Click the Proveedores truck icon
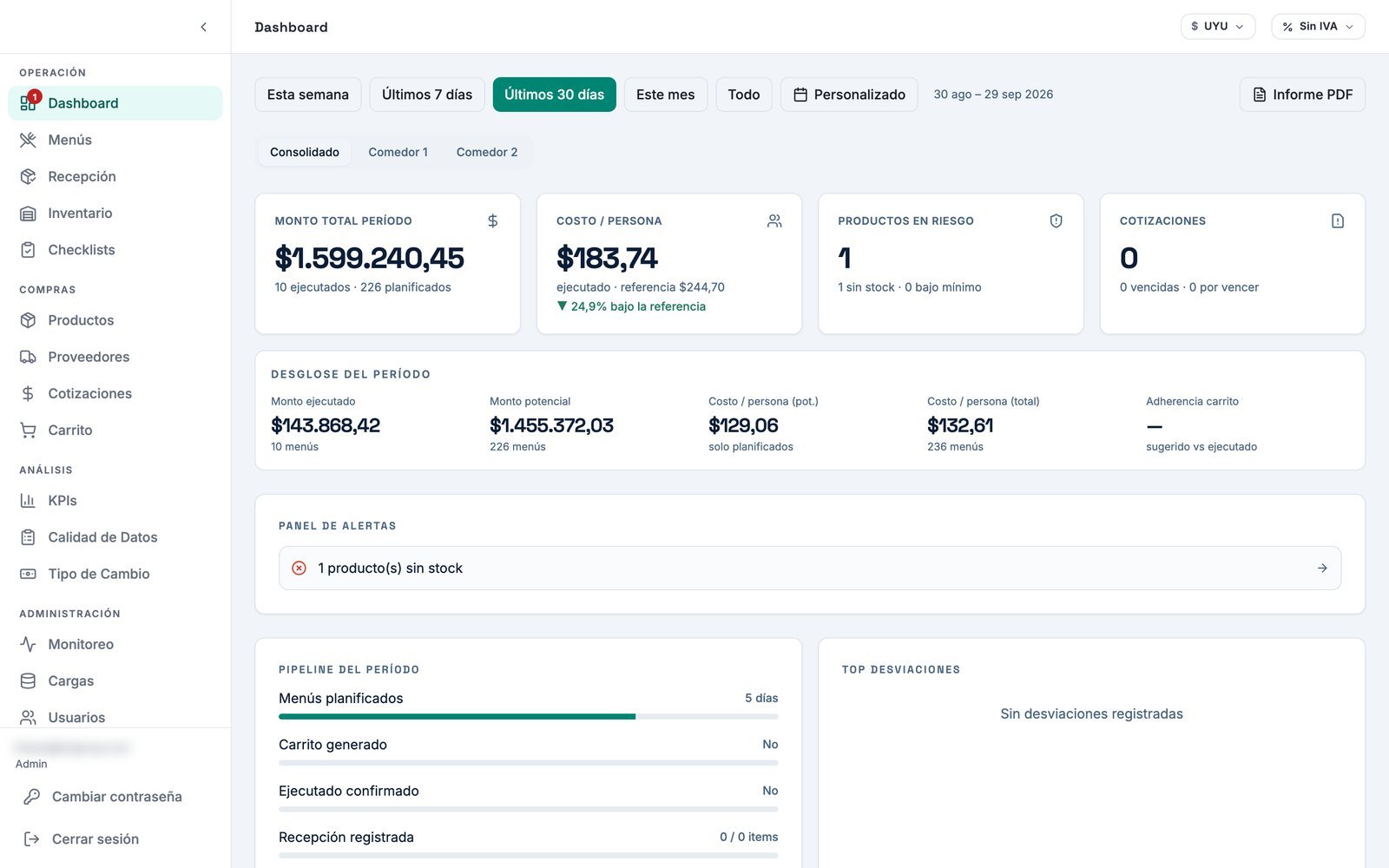This screenshot has height=868, width=1389. [x=28, y=357]
